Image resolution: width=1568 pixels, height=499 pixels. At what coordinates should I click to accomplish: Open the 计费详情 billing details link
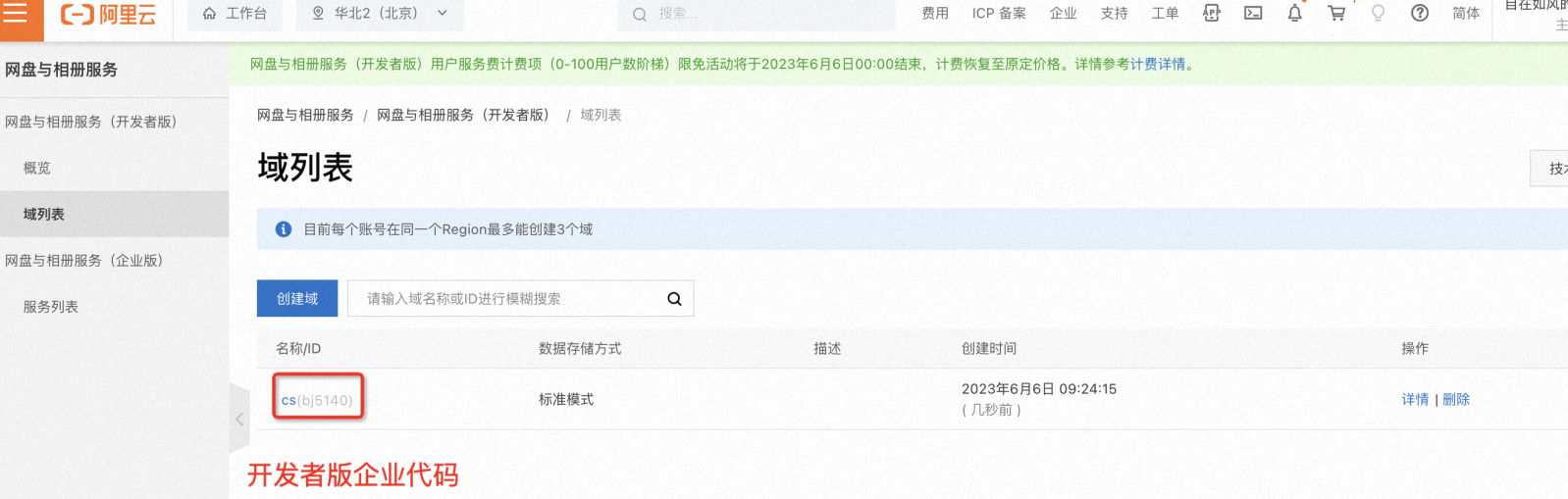click(1158, 64)
